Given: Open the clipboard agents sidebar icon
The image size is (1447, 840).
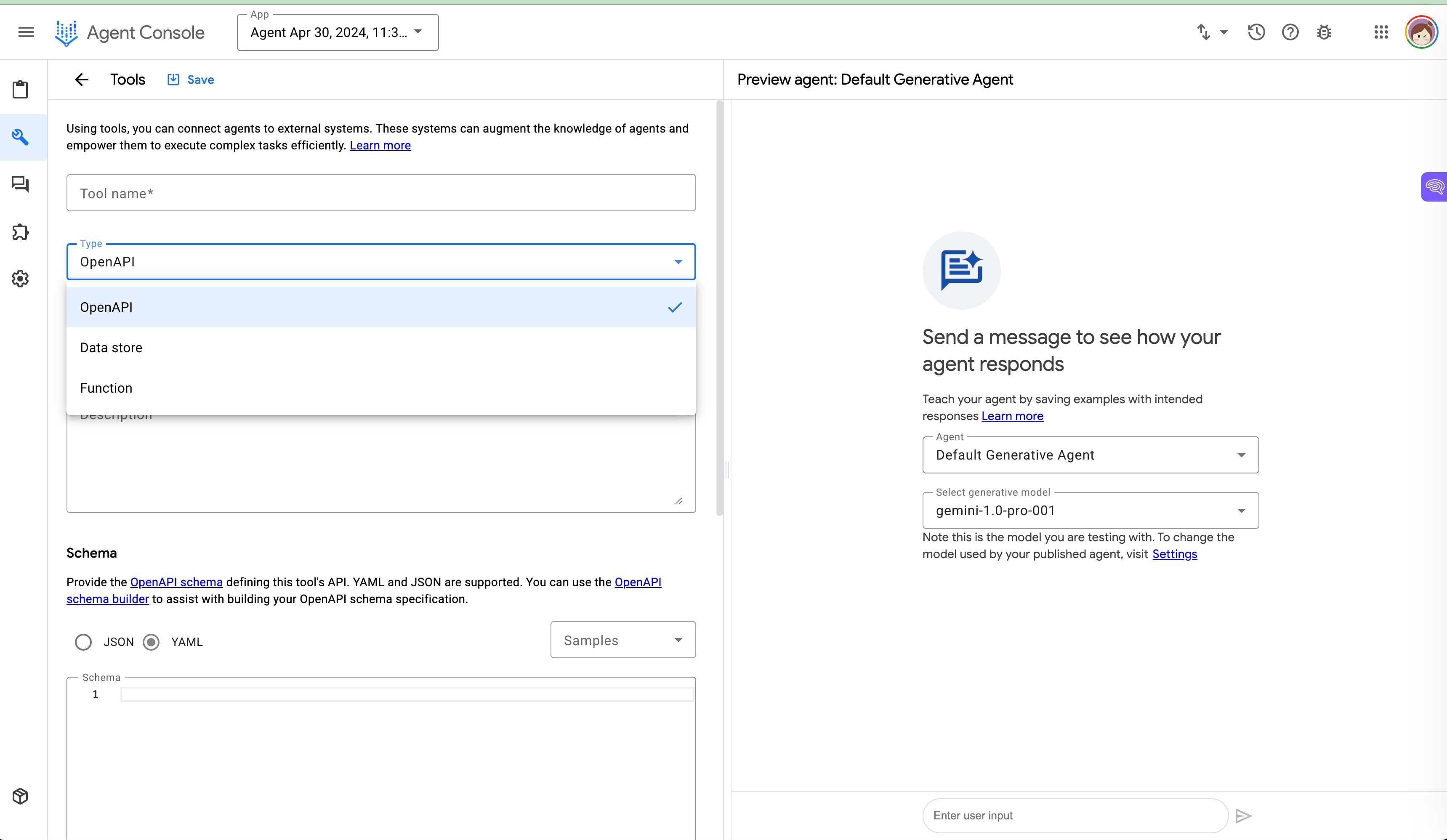Looking at the screenshot, I should coord(21,90).
